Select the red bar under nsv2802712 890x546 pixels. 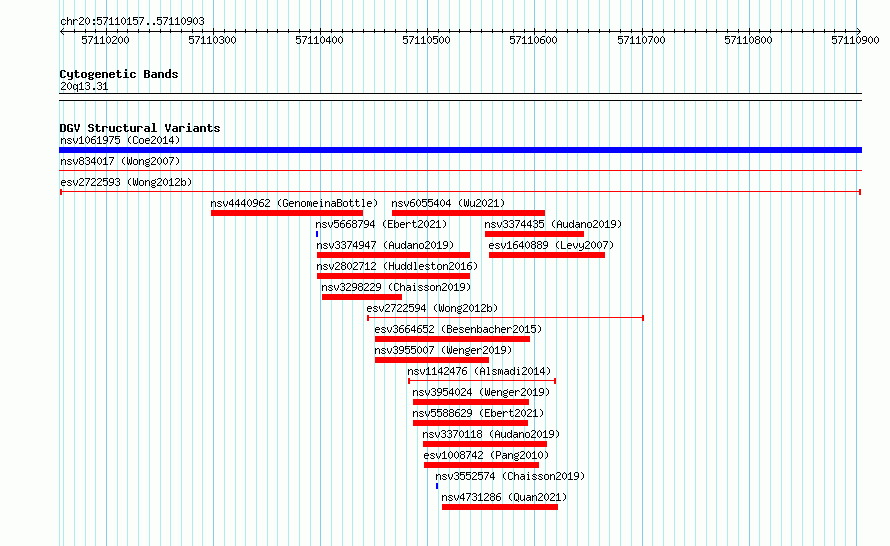[x=393, y=276]
